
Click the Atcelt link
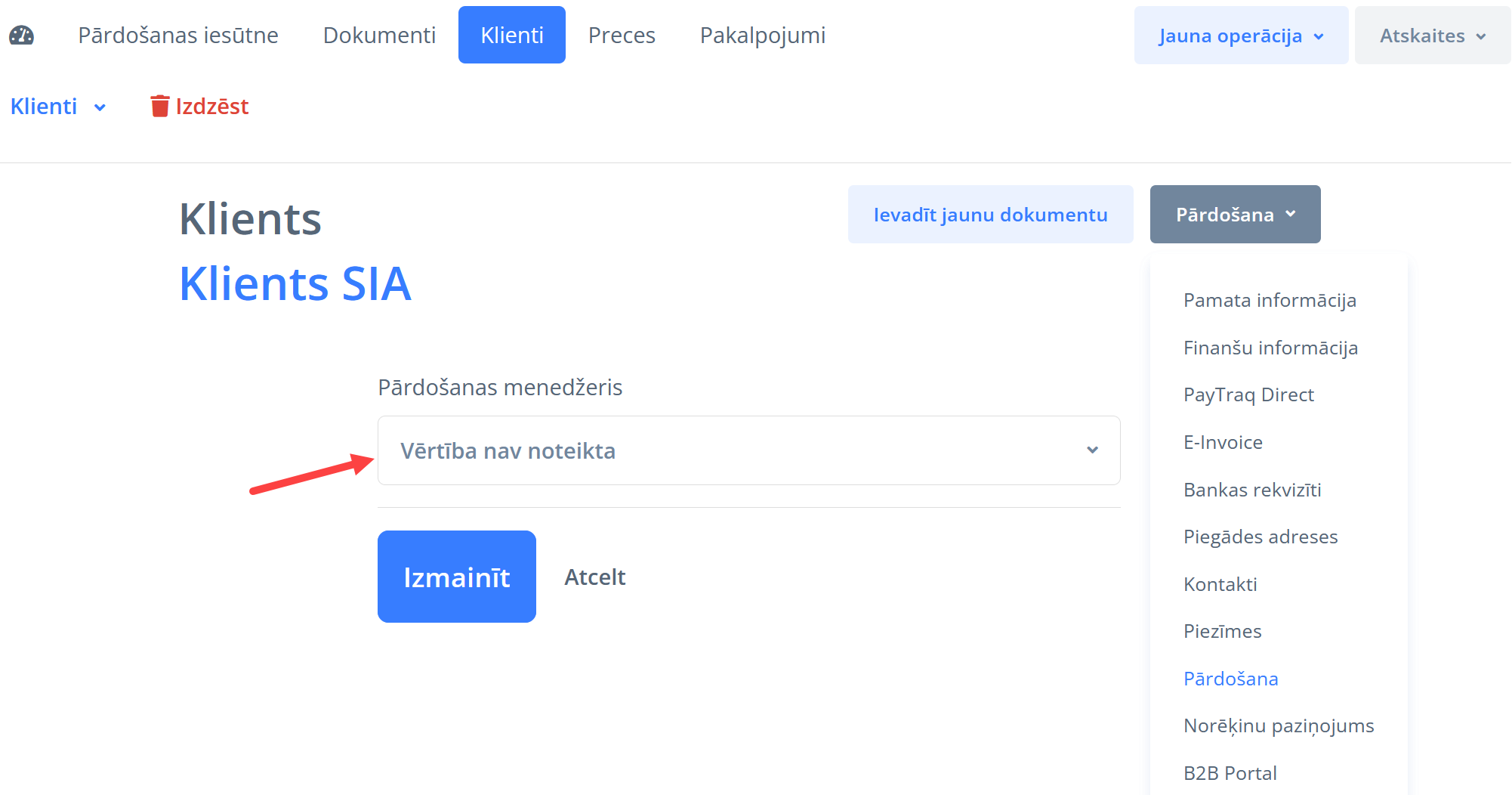click(594, 577)
